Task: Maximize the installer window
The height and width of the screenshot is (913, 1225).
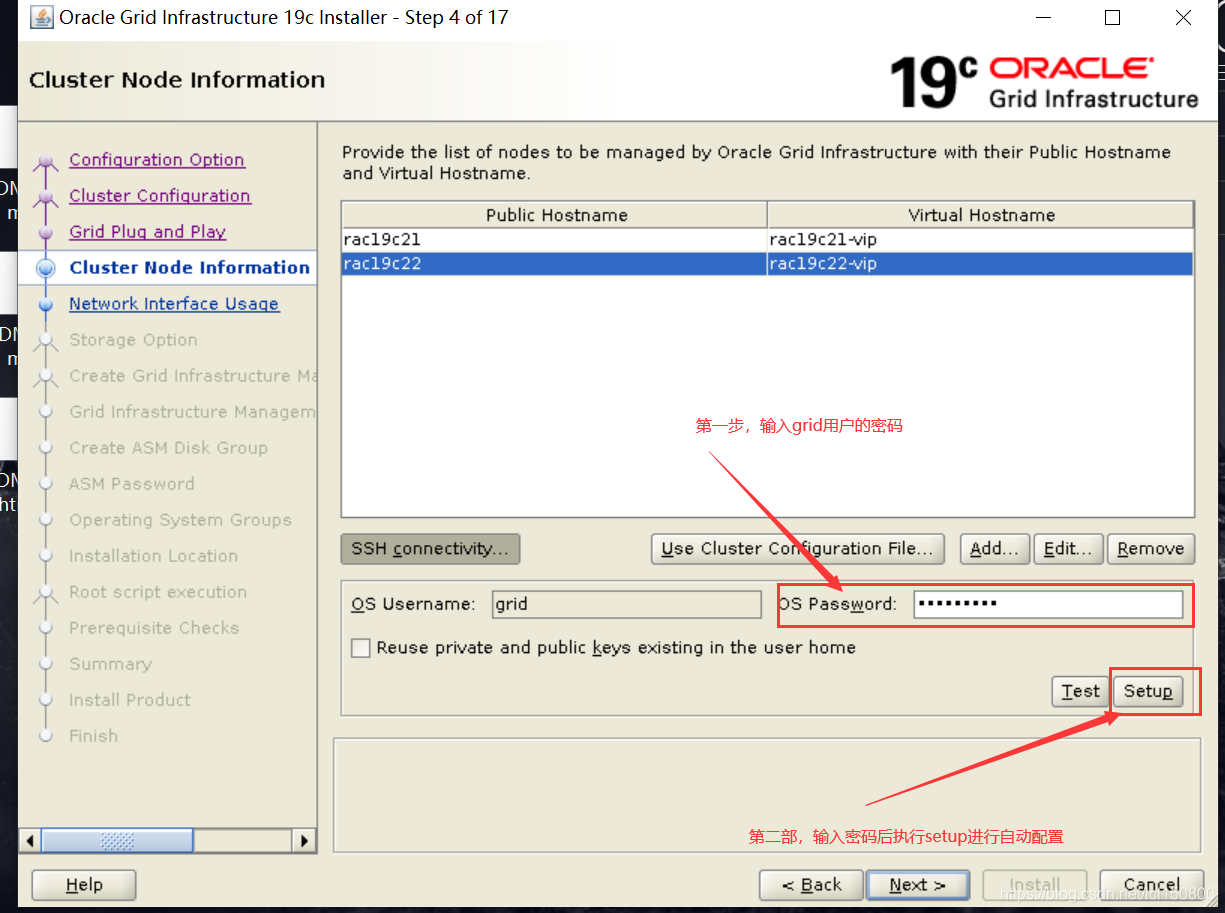Action: pos(1112,18)
